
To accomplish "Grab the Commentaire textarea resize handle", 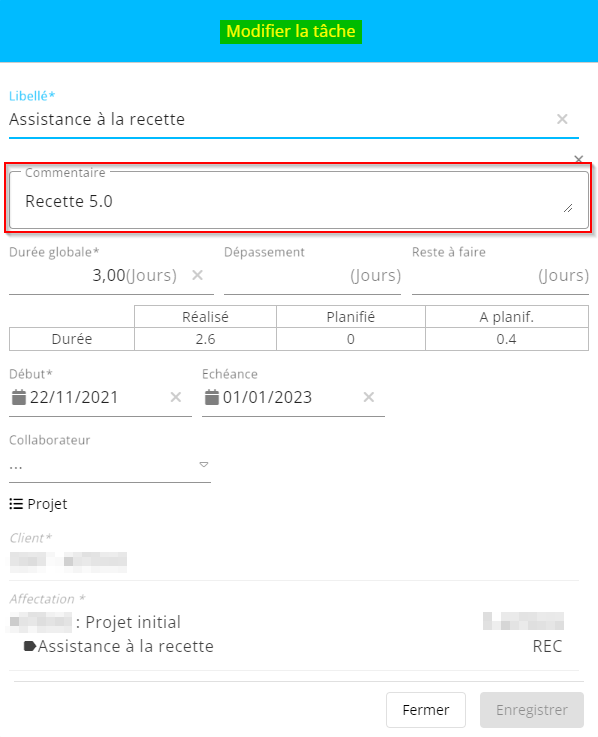I will click(568, 208).
